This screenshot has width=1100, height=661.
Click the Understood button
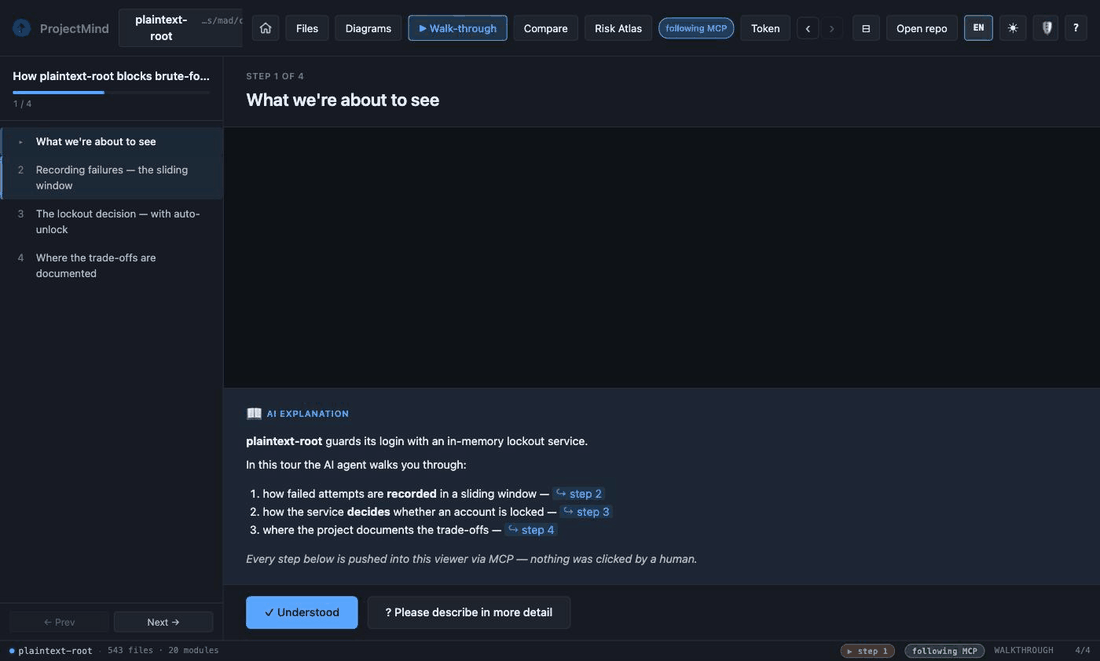[x=302, y=613]
